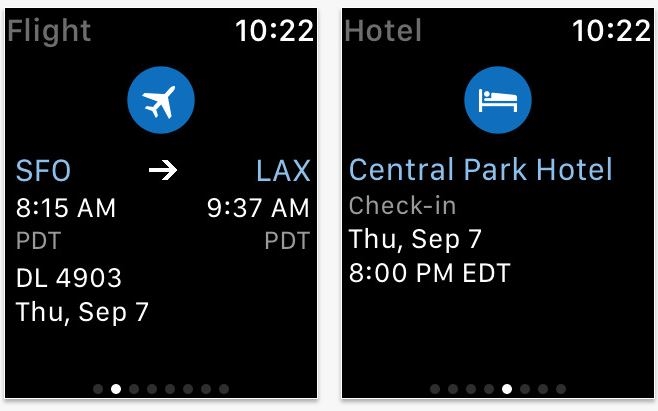Image resolution: width=658 pixels, height=411 pixels.
Task: Select flight number DL 4903
Action: (69, 277)
